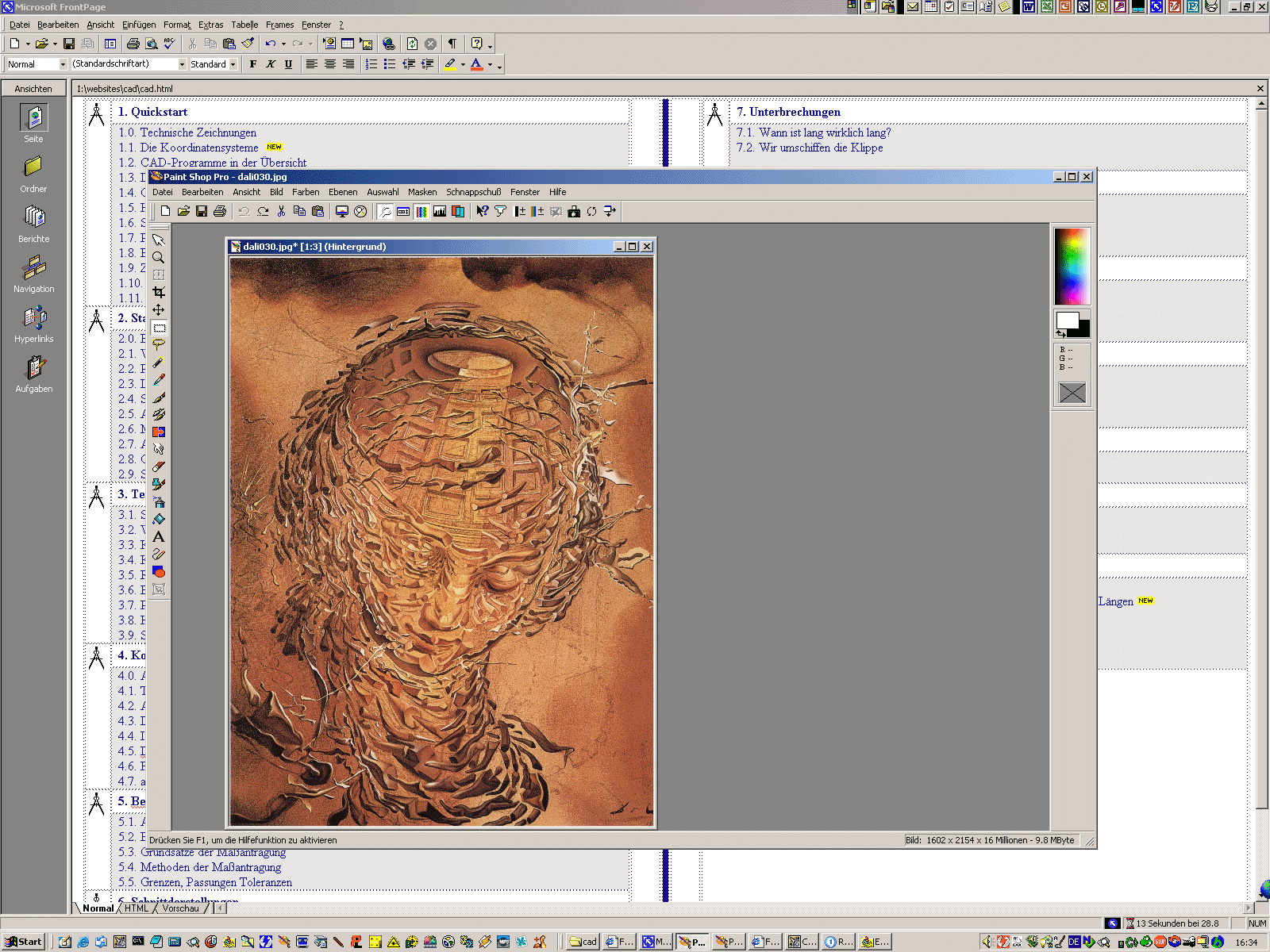This screenshot has width=1270, height=952.
Task: Open the Standard font size dropdown
Action: tap(233, 64)
